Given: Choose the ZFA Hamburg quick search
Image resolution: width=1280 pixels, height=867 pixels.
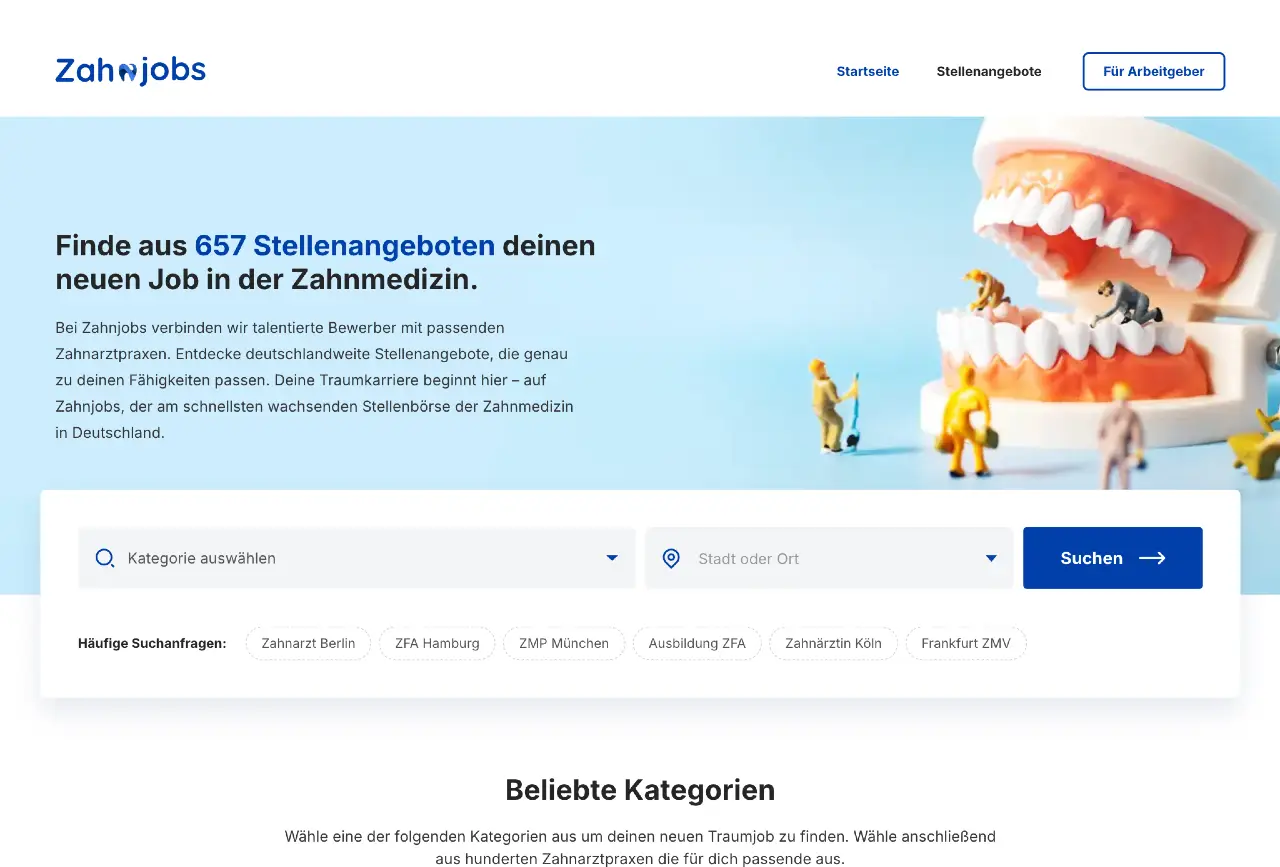Looking at the screenshot, I should (x=437, y=643).
